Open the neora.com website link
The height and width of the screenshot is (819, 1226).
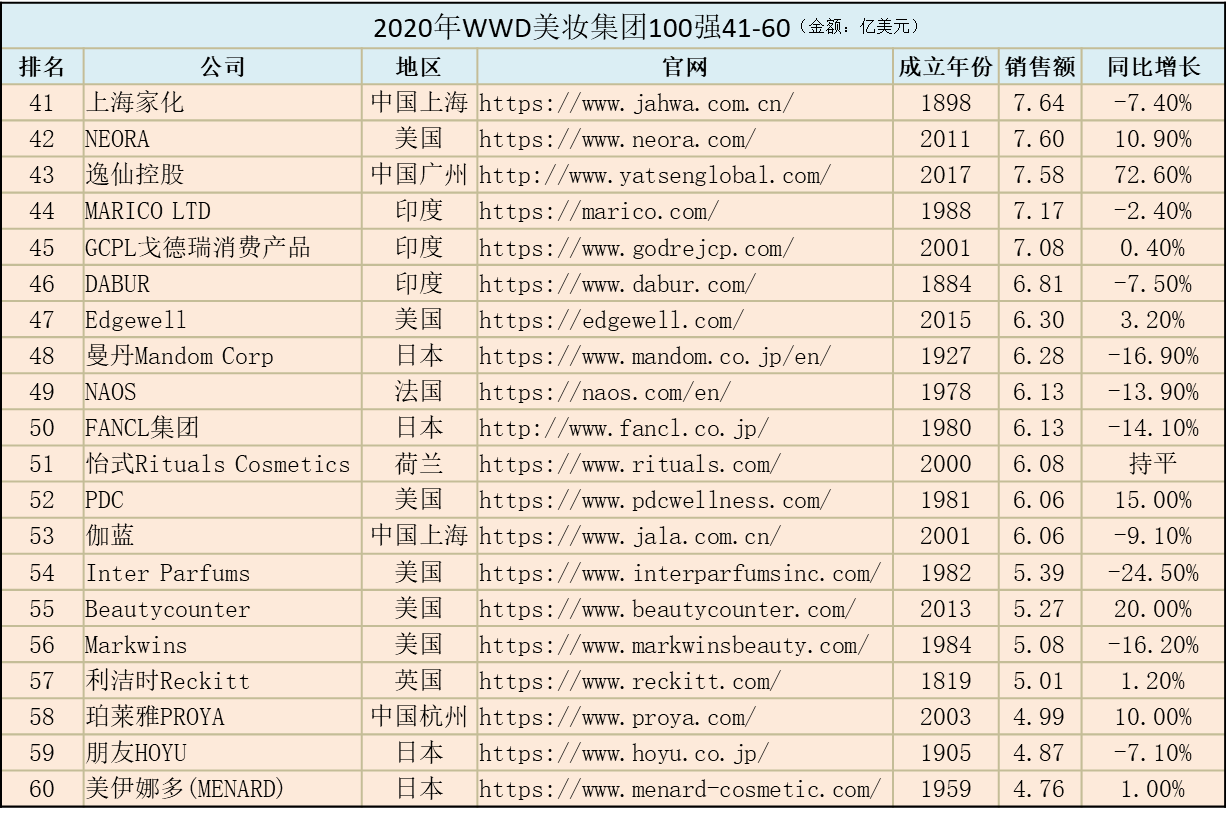coord(618,139)
